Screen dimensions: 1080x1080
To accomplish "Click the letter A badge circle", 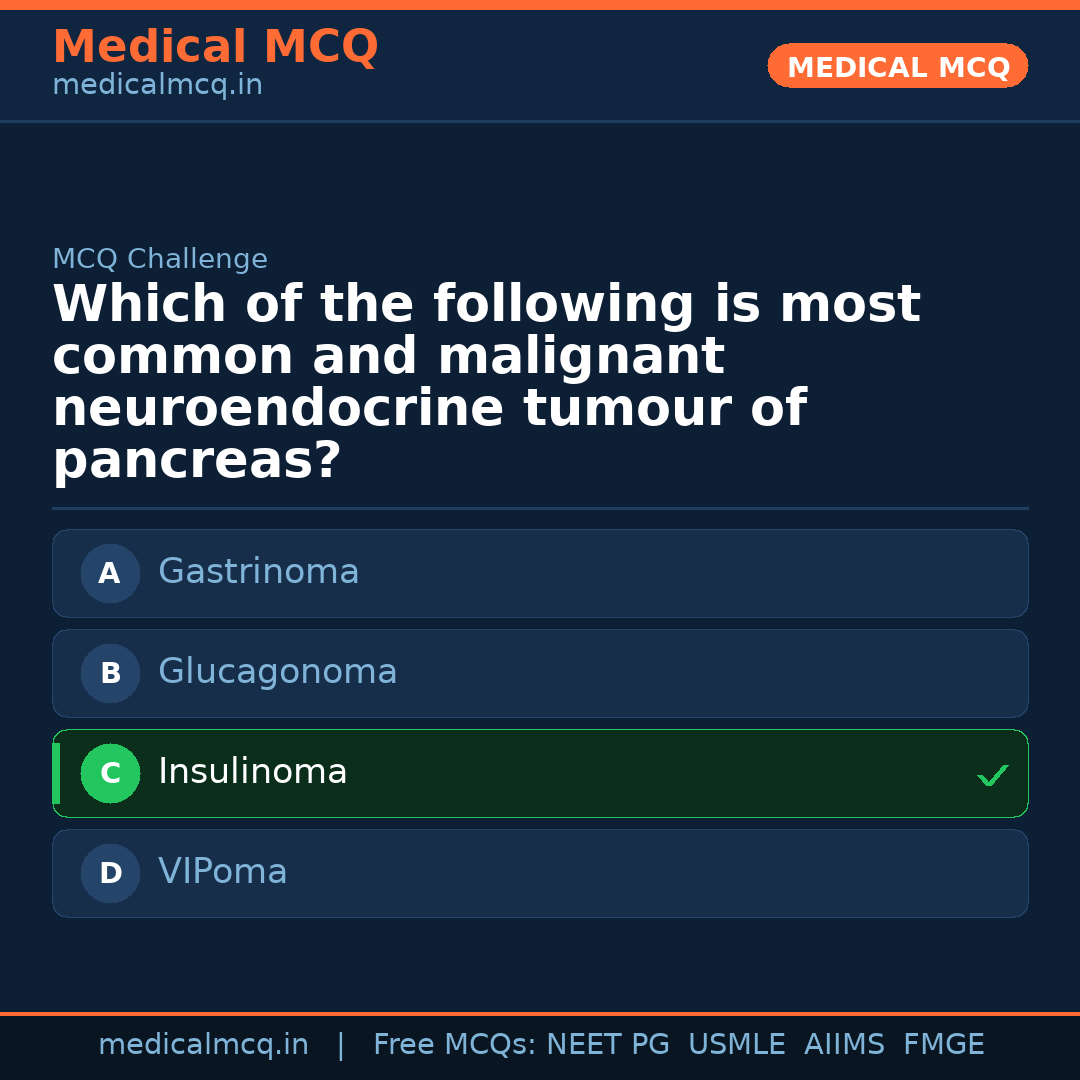I will click(110, 573).
